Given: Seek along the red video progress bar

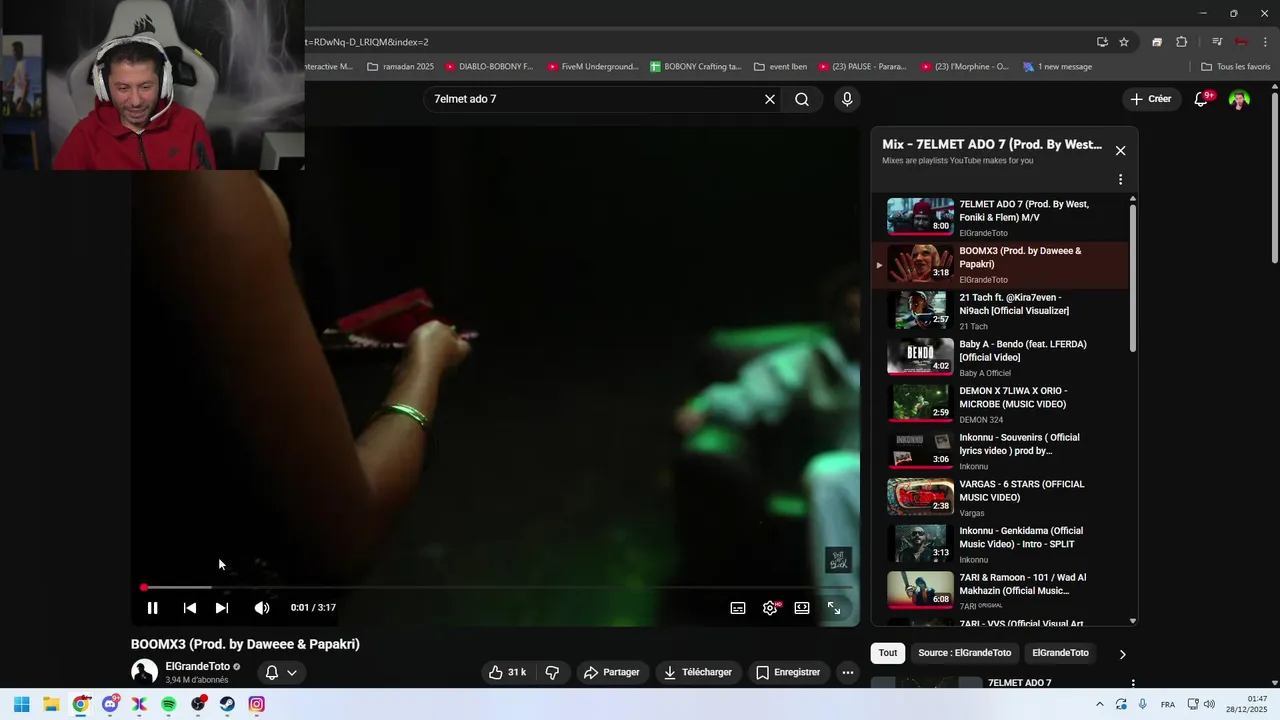Looking at the screenshot, I should click(495, 588).
